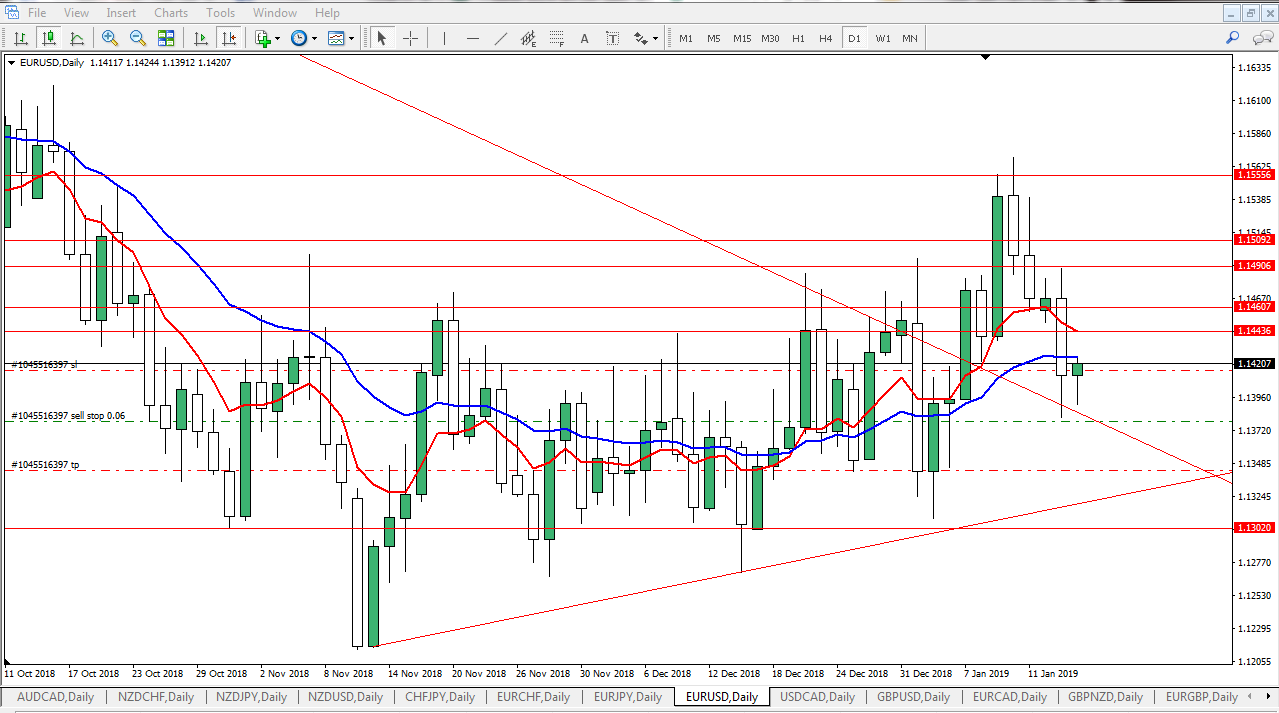Open the templates dropdown arrow
The width and height of the screenshot is (1279, 713).
[x=352, y=38]
